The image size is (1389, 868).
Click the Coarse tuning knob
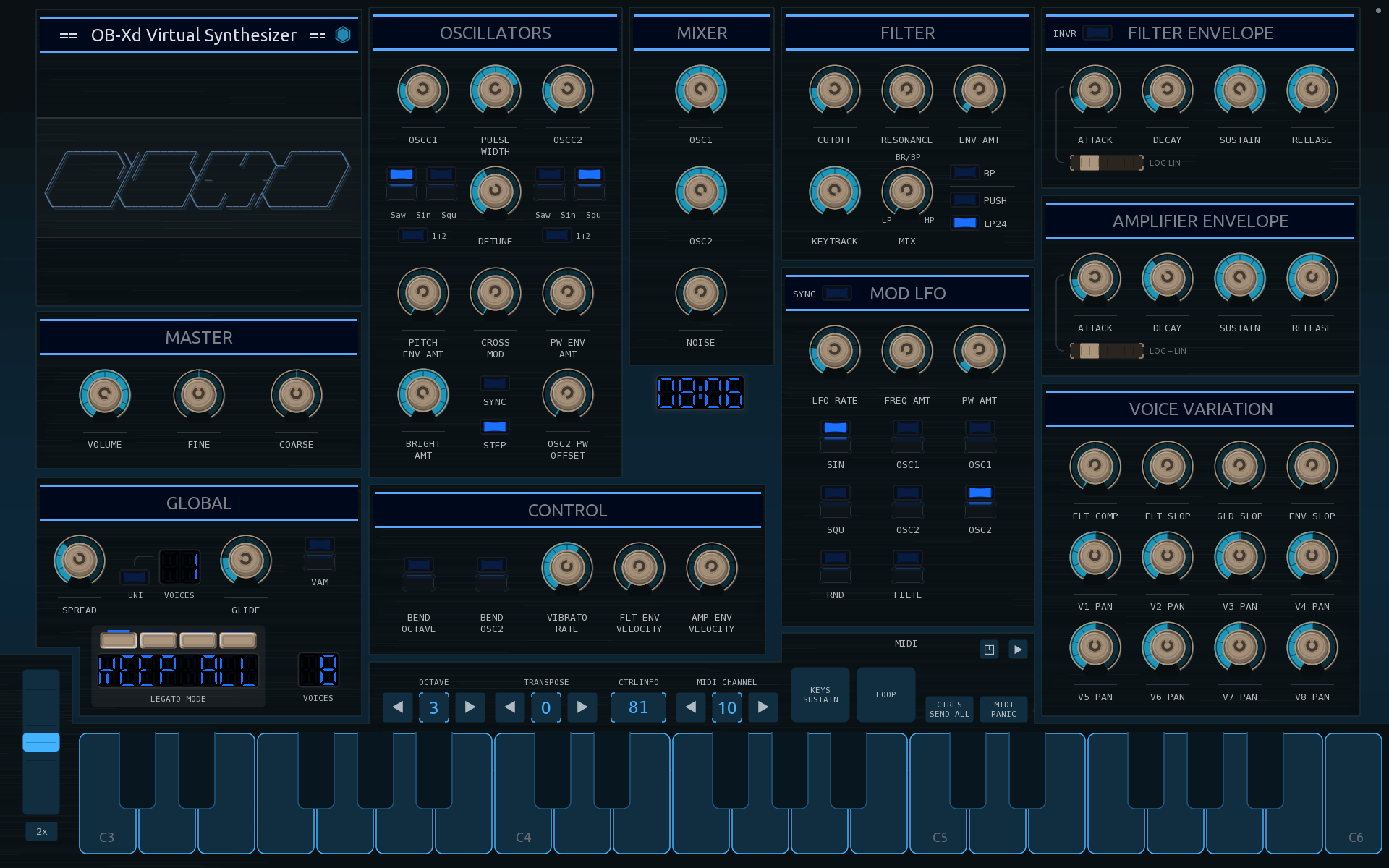297,395
